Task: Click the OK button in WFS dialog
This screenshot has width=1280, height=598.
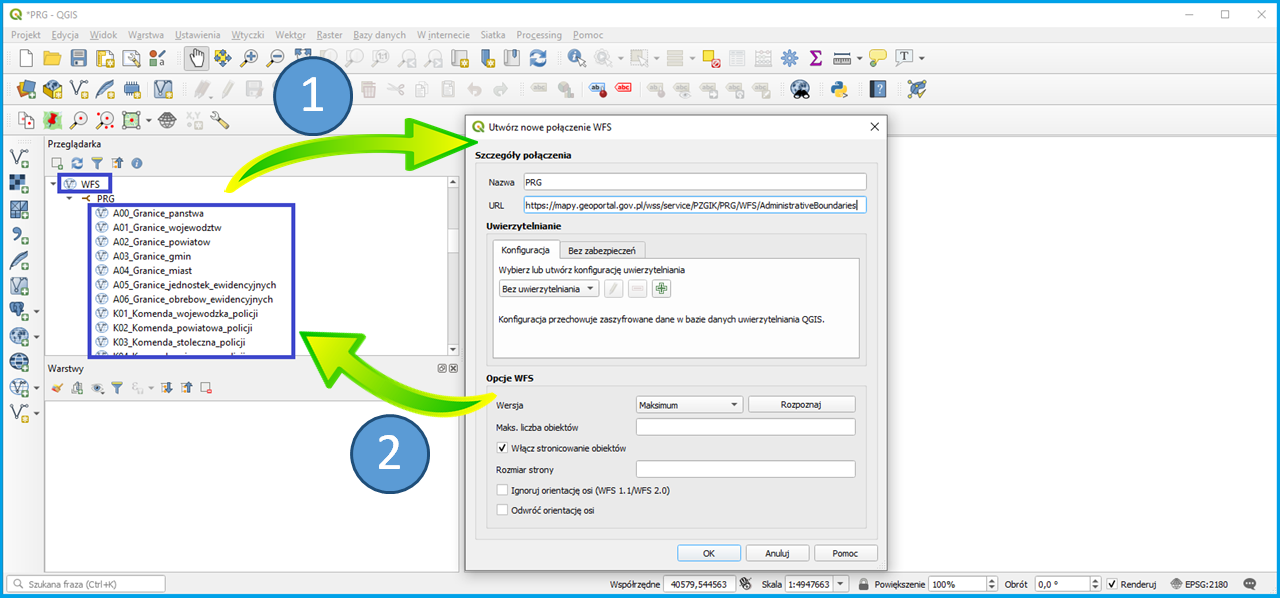Action: pyautogui.click(x=708, y=553)
